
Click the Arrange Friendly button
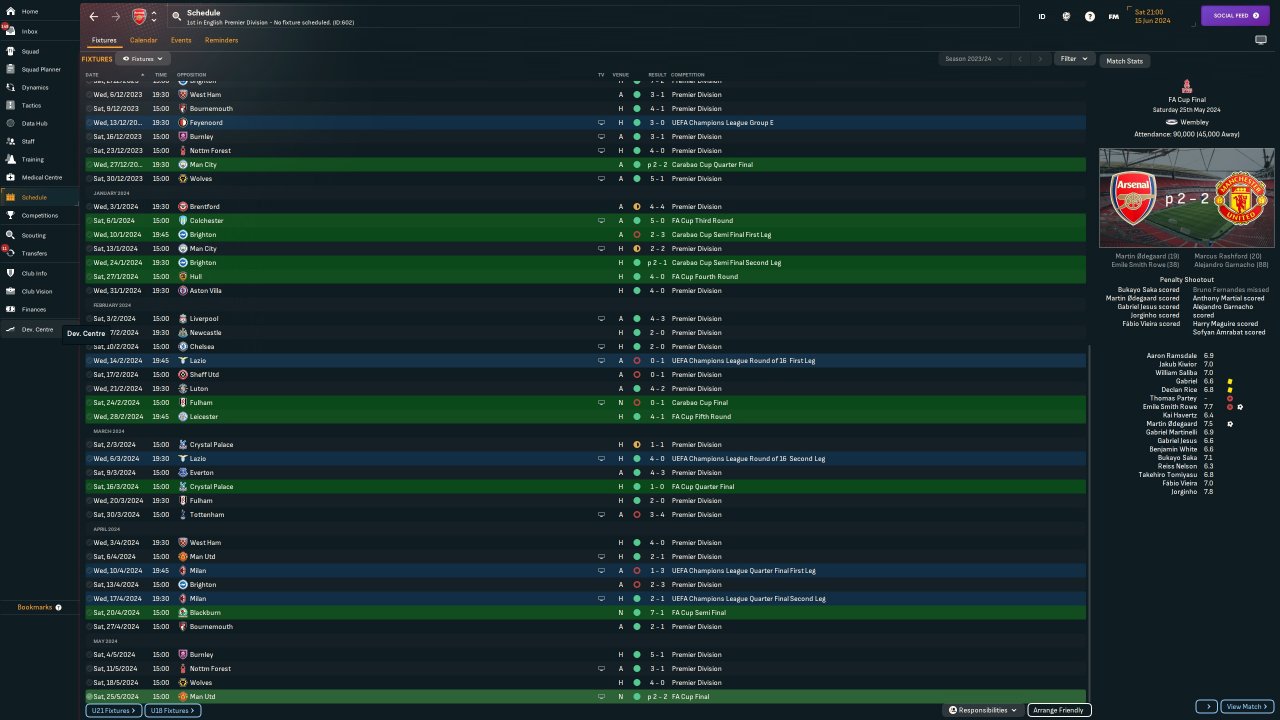pyautogui.click(x=1059, y=710)
